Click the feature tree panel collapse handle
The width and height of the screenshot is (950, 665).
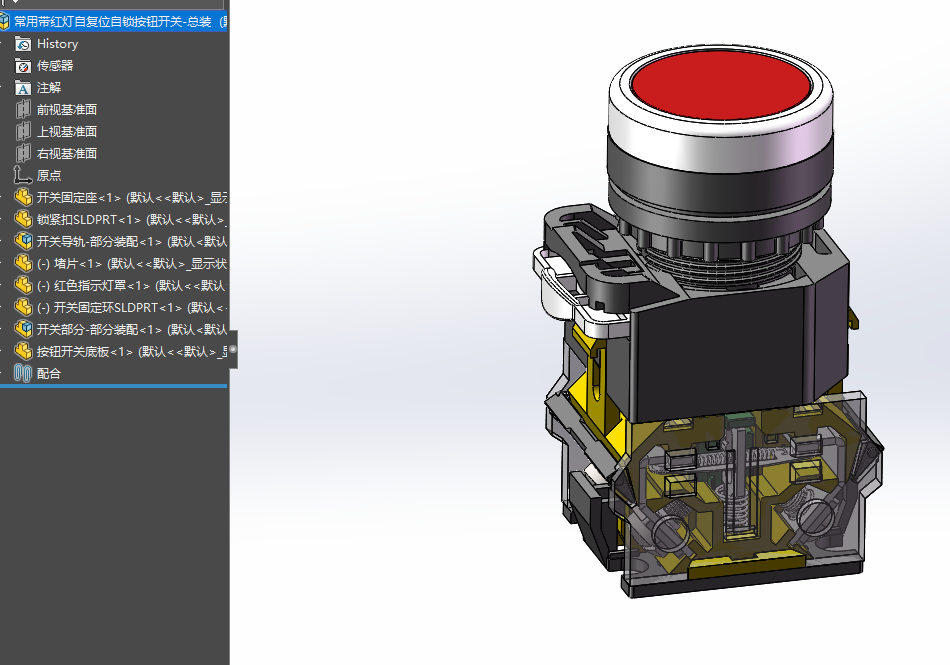pyautogui.click(x=233, y=349)
